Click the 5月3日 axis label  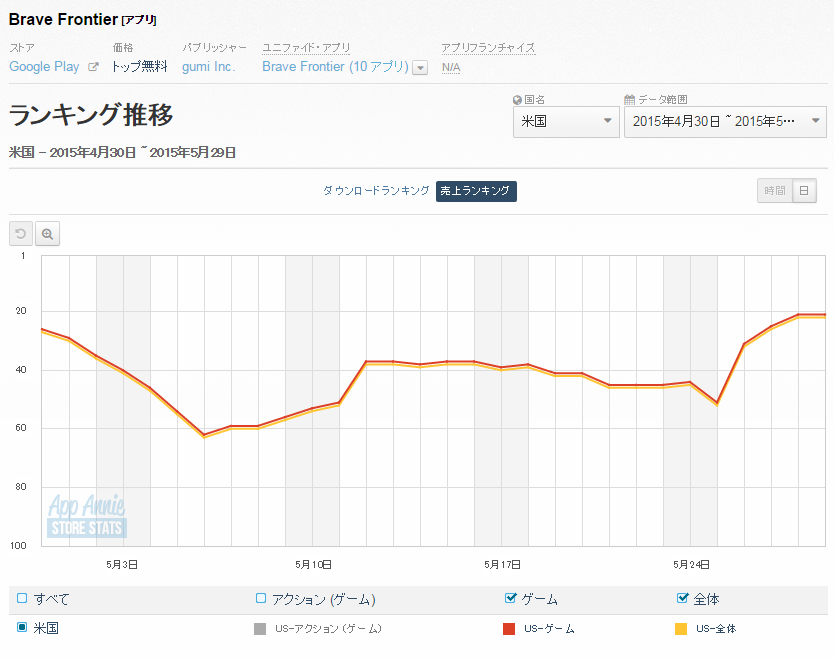coord(122,564)
